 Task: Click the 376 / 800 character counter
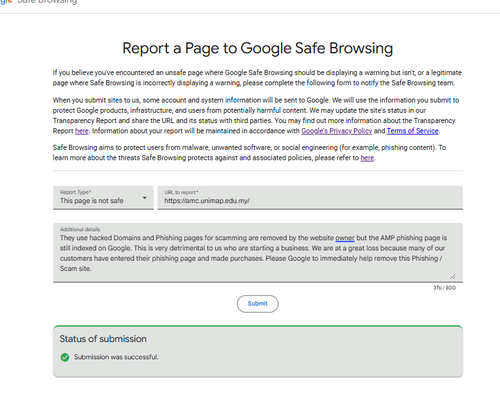coord(444,288)
